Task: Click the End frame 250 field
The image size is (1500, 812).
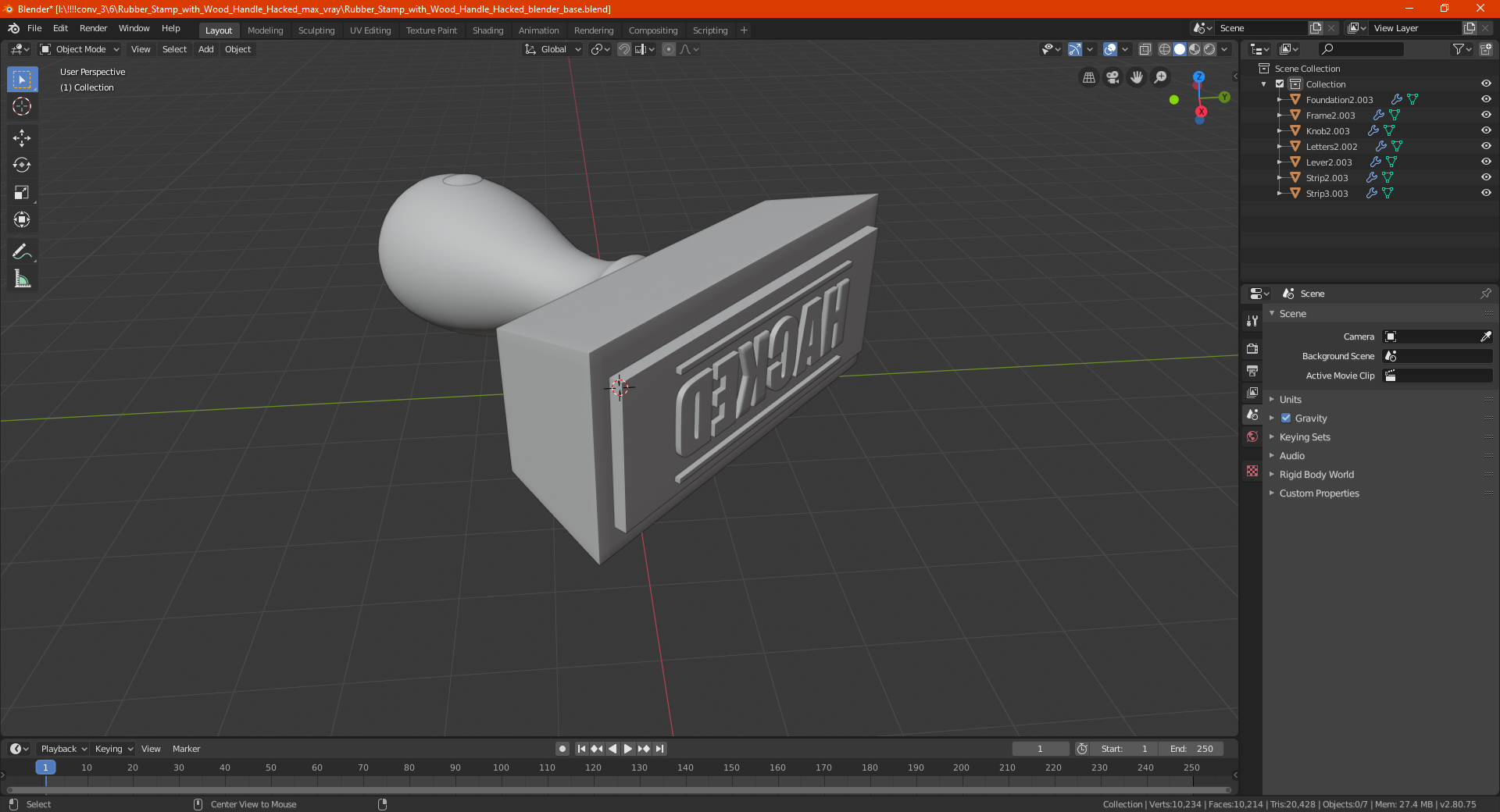Action: (x=1191, y=749)
